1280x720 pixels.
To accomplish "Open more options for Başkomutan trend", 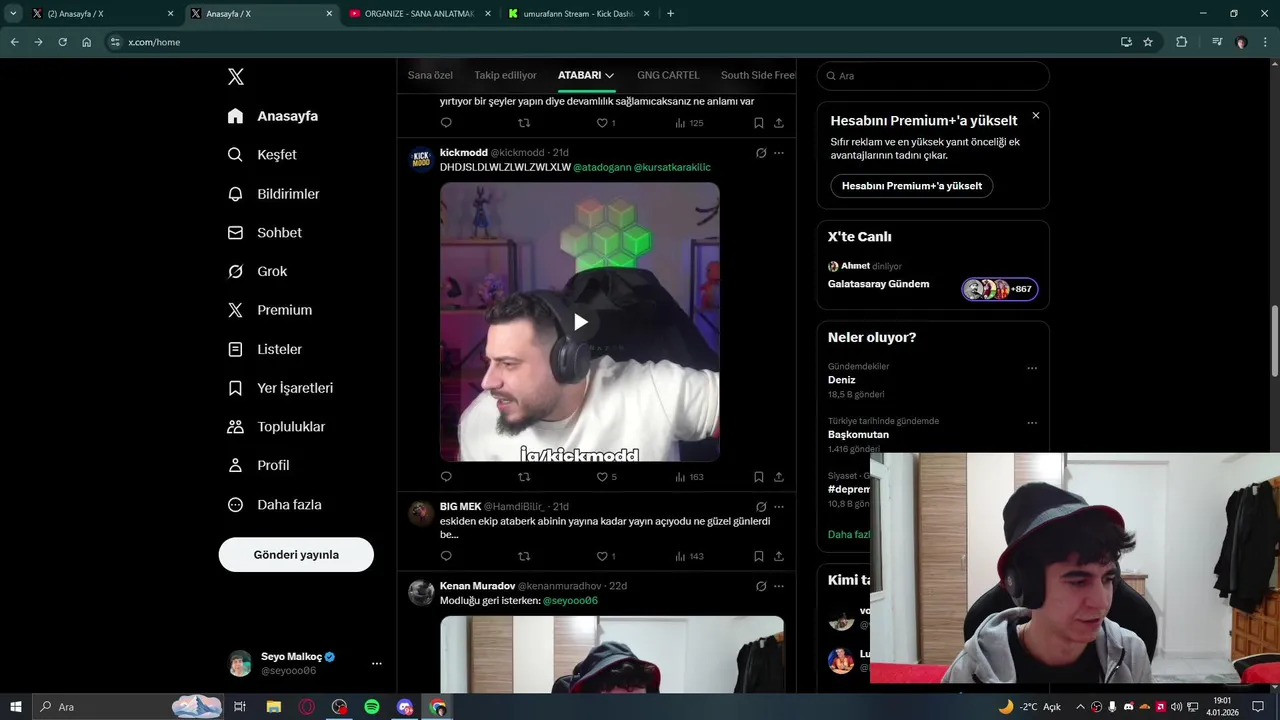I will [1032, 423].
